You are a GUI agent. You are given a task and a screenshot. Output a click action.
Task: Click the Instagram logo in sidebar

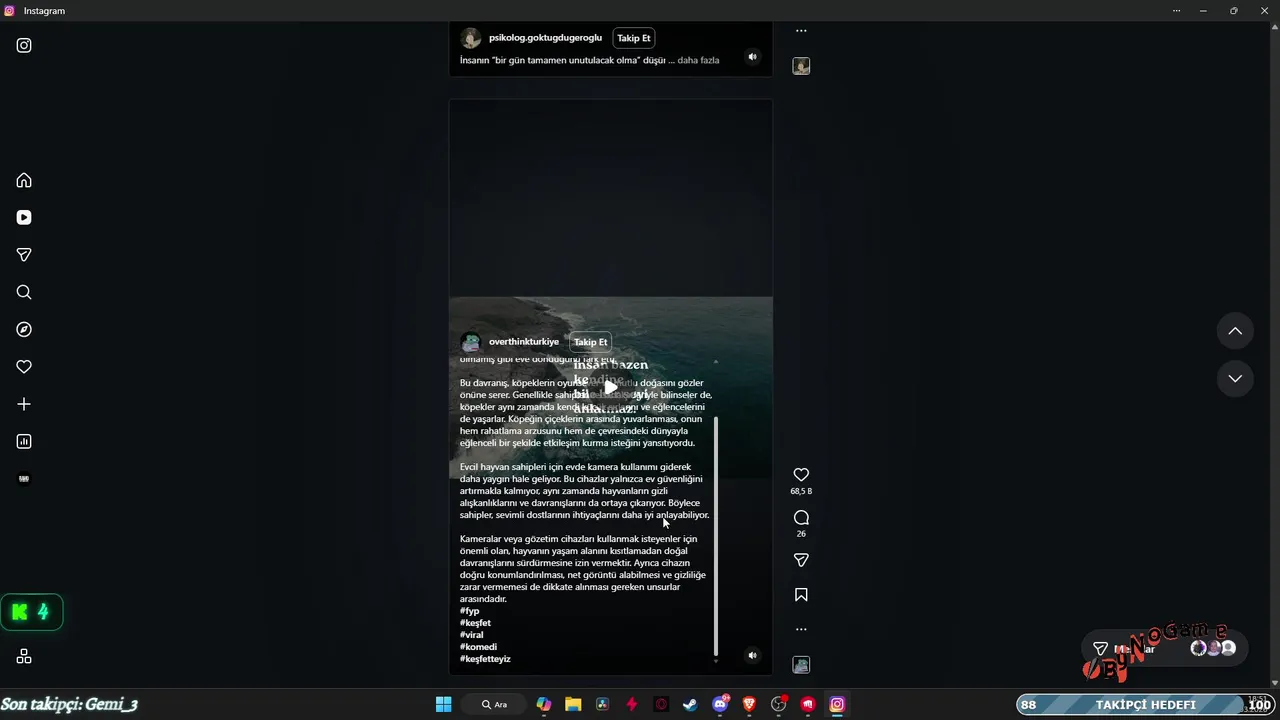24,45
